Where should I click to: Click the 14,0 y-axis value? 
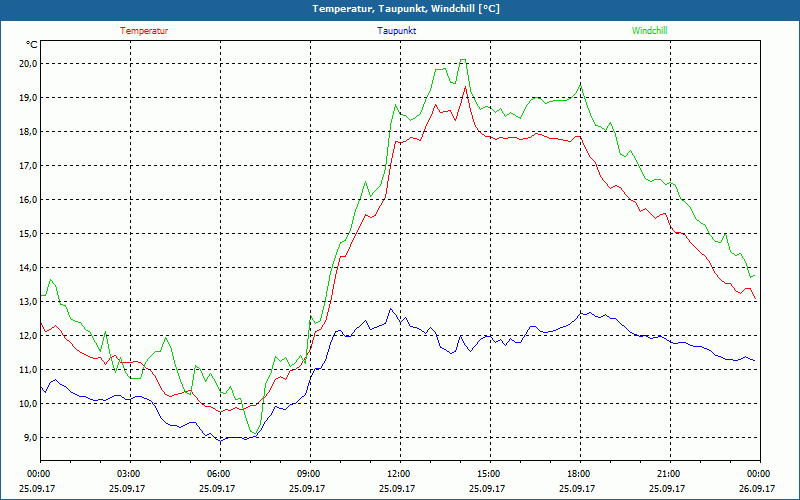(28, 267)
